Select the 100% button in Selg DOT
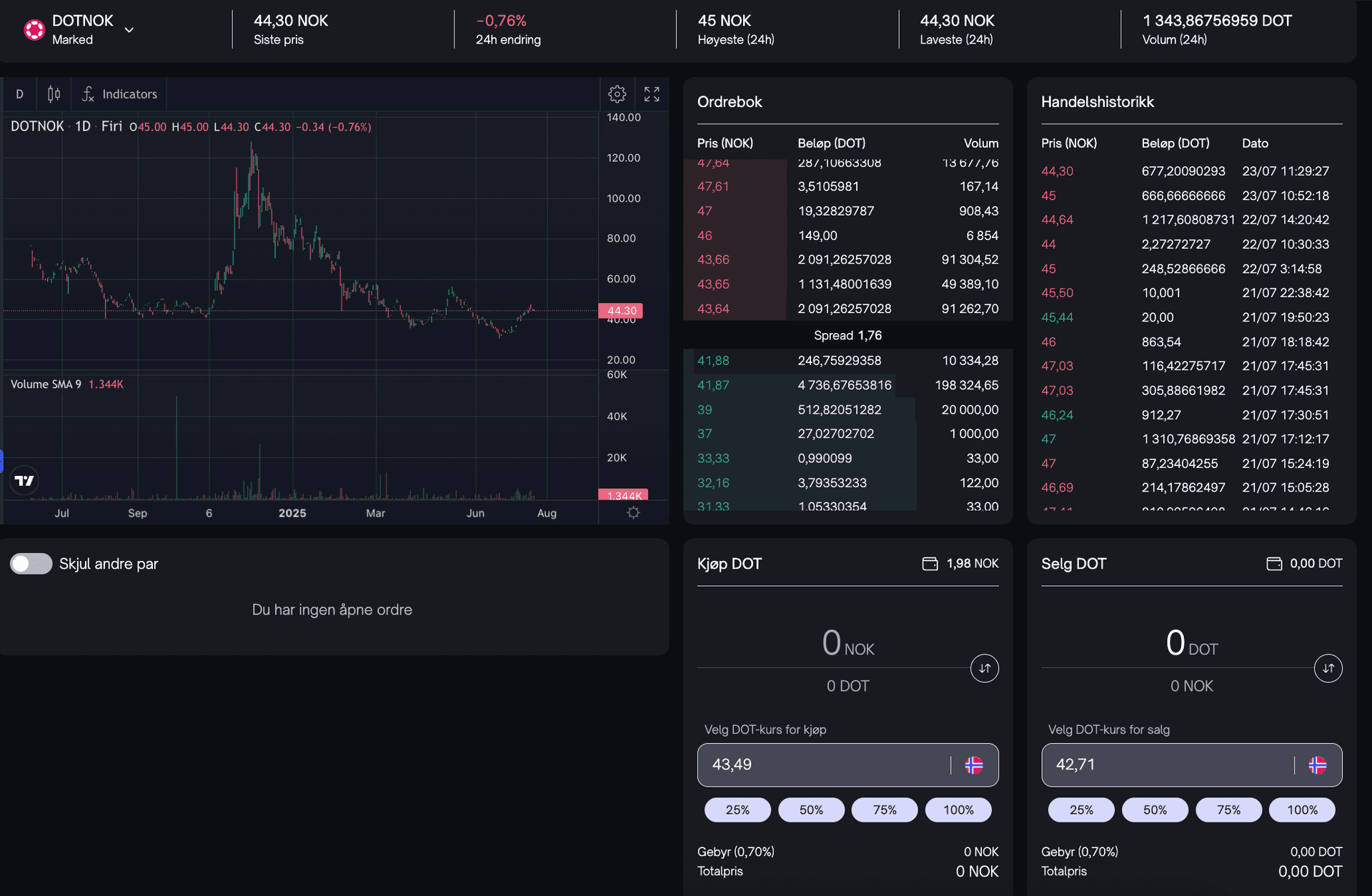 pos(1301,810)
